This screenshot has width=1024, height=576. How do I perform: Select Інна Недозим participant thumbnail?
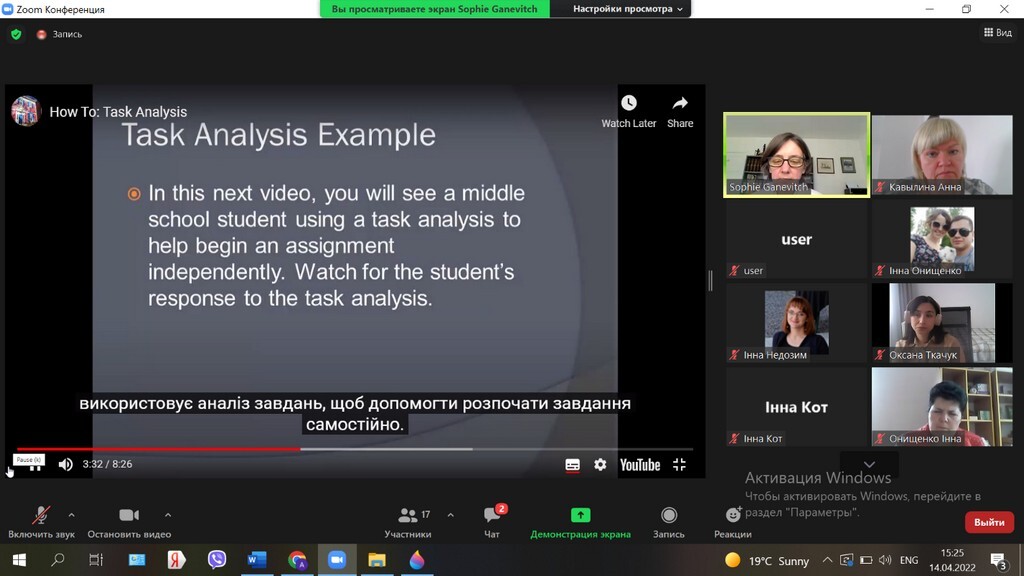coord(796,323)
